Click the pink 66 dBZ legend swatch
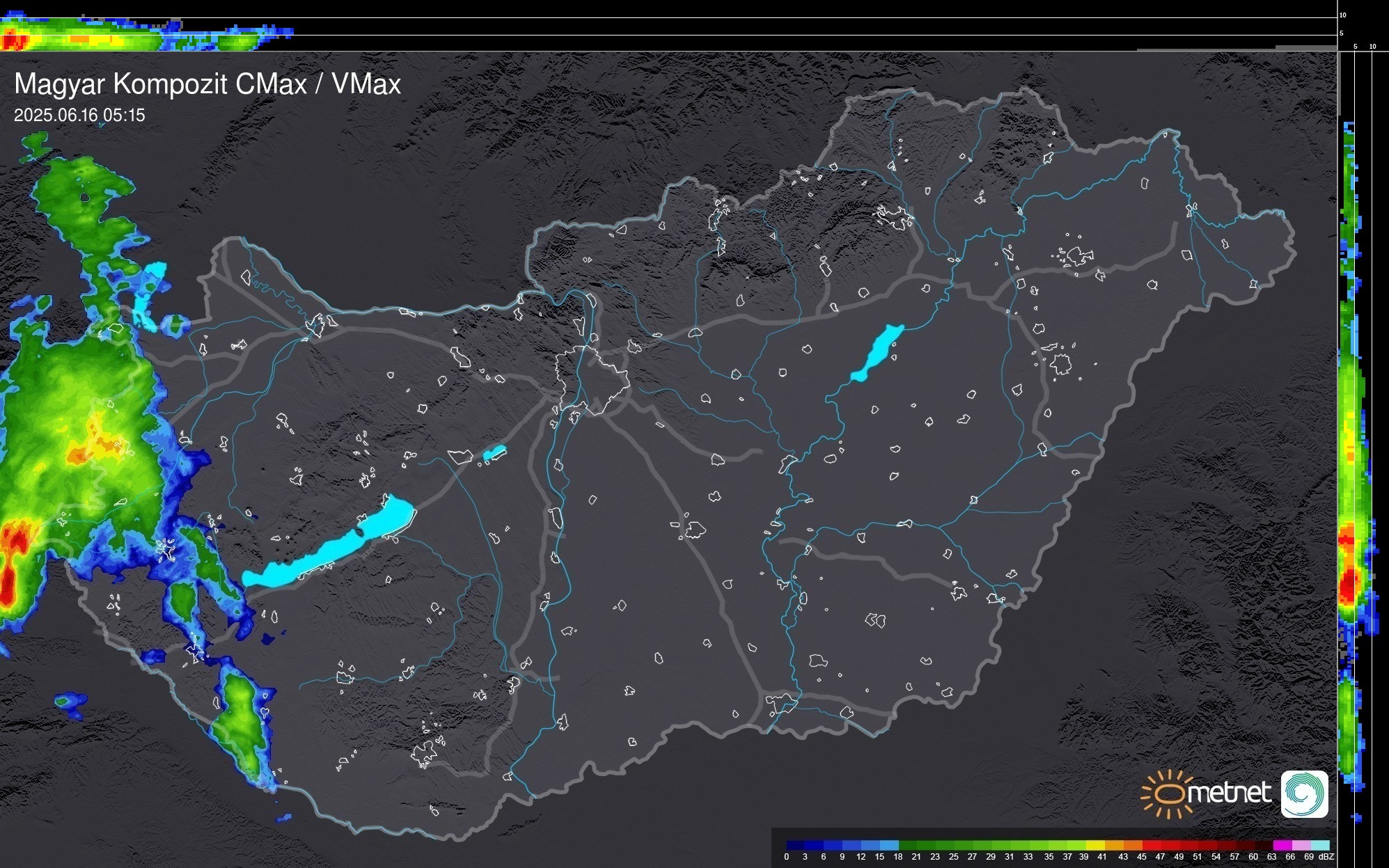Screen dimensions: 1389x868 pyautogui.click(x=1301, y=845)
